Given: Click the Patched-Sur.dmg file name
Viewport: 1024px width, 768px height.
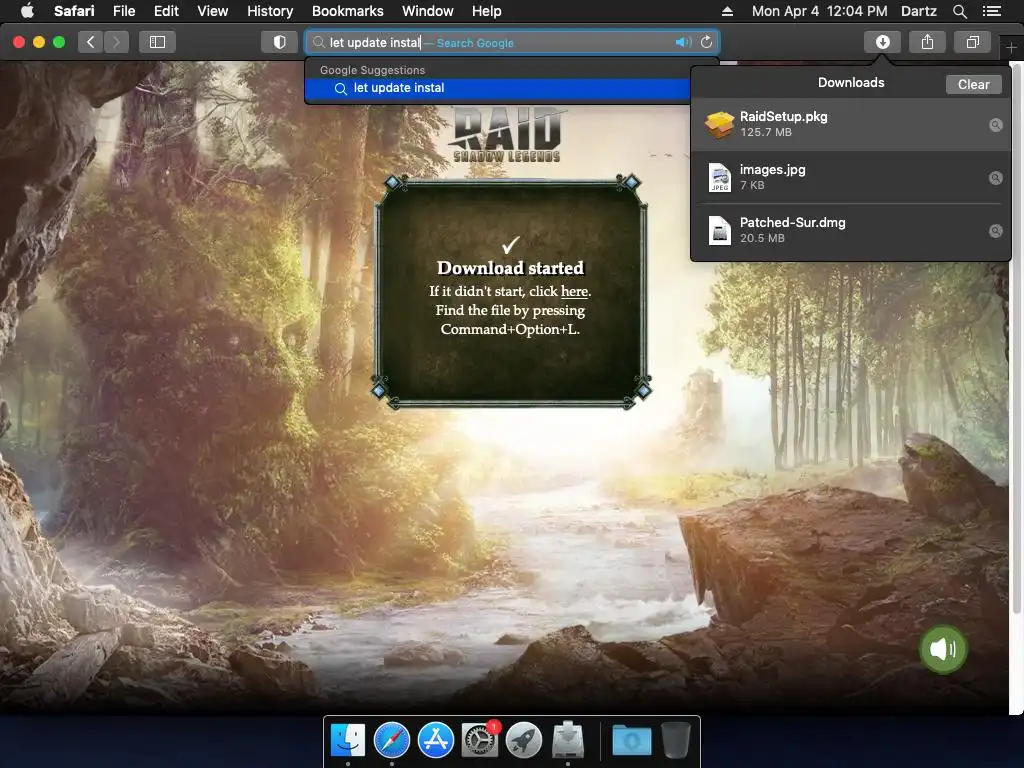Looking at the screenshot, I should pyautogui.click(x=792, y=223).
